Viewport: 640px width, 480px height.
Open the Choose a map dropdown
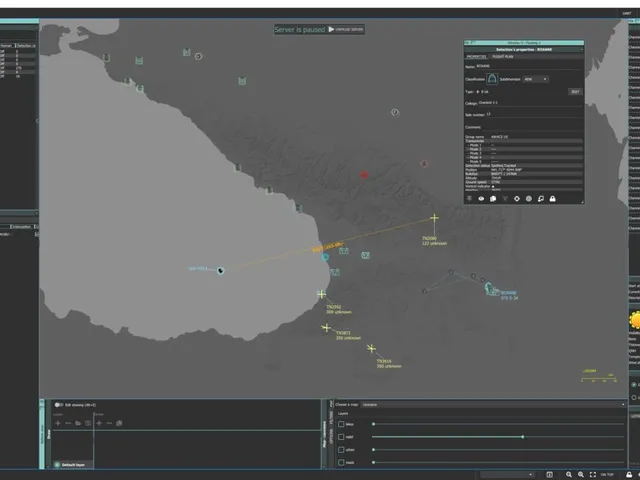493,404
